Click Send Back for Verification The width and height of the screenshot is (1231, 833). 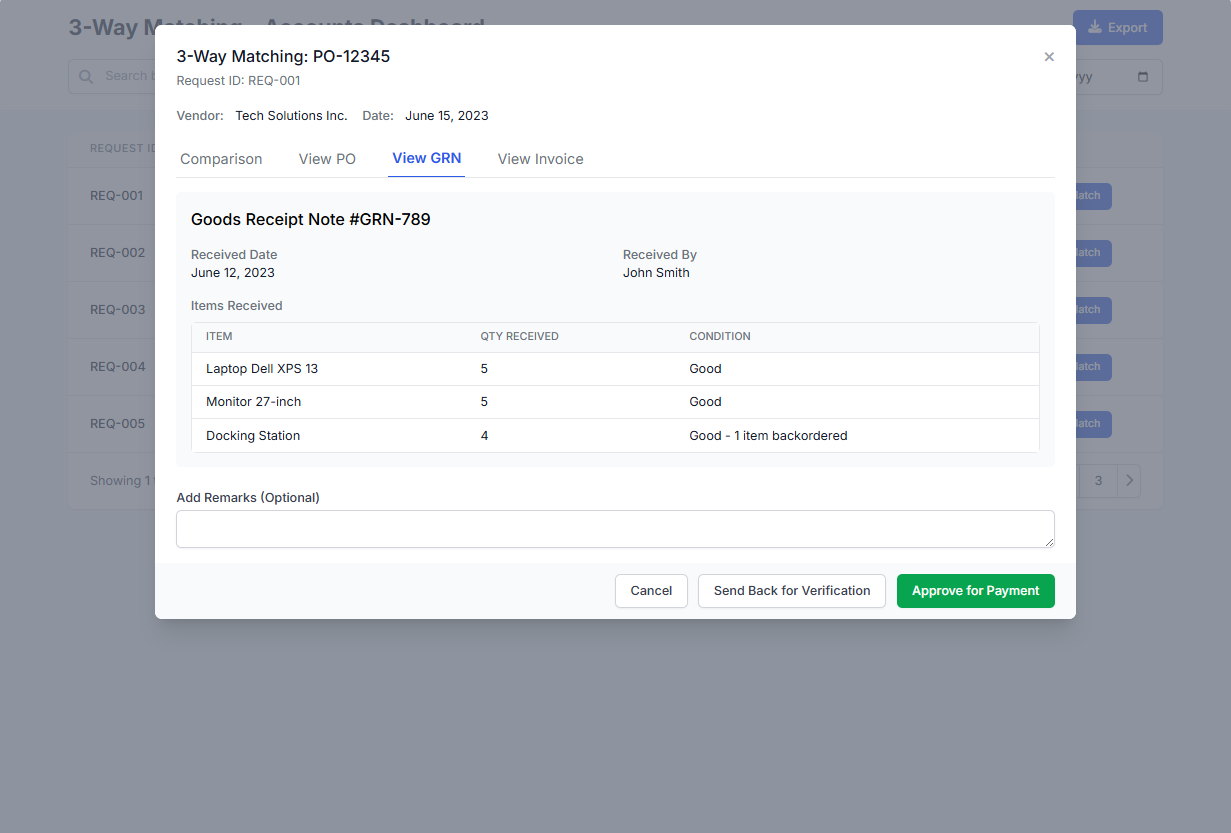792,591
